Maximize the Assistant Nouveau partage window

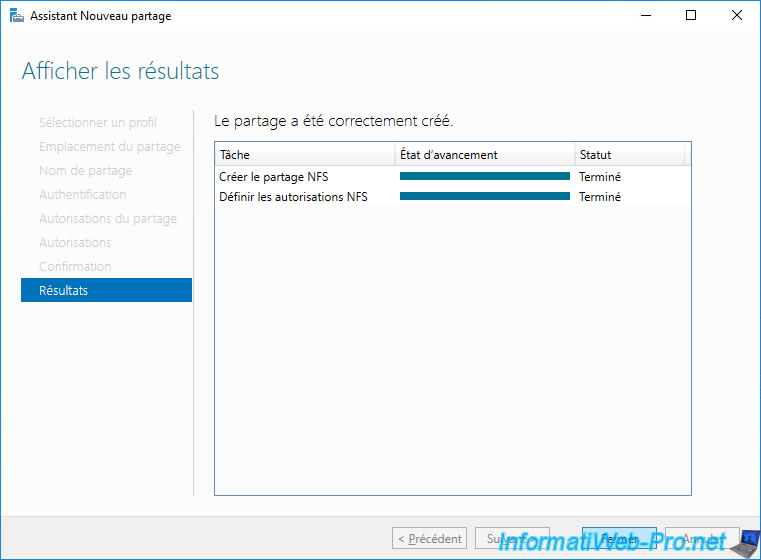[690, 16]
